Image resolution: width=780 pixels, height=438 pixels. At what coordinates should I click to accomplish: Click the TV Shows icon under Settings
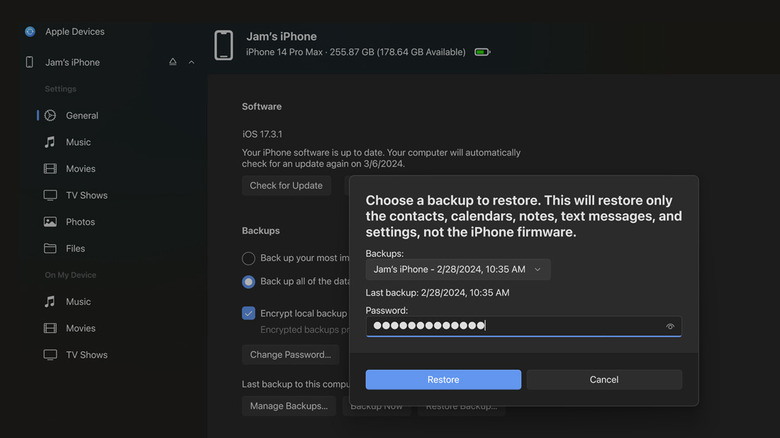[50, 195]
